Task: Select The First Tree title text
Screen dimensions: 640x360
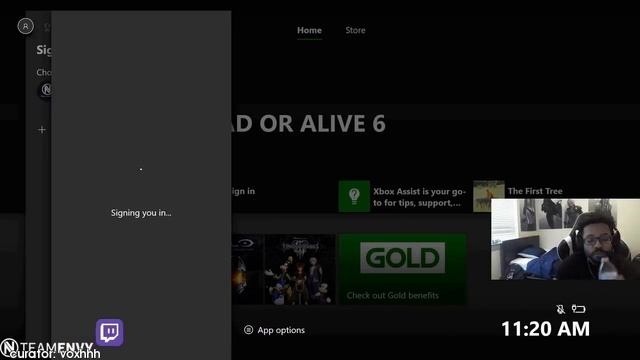Action: tap(535, 191)
